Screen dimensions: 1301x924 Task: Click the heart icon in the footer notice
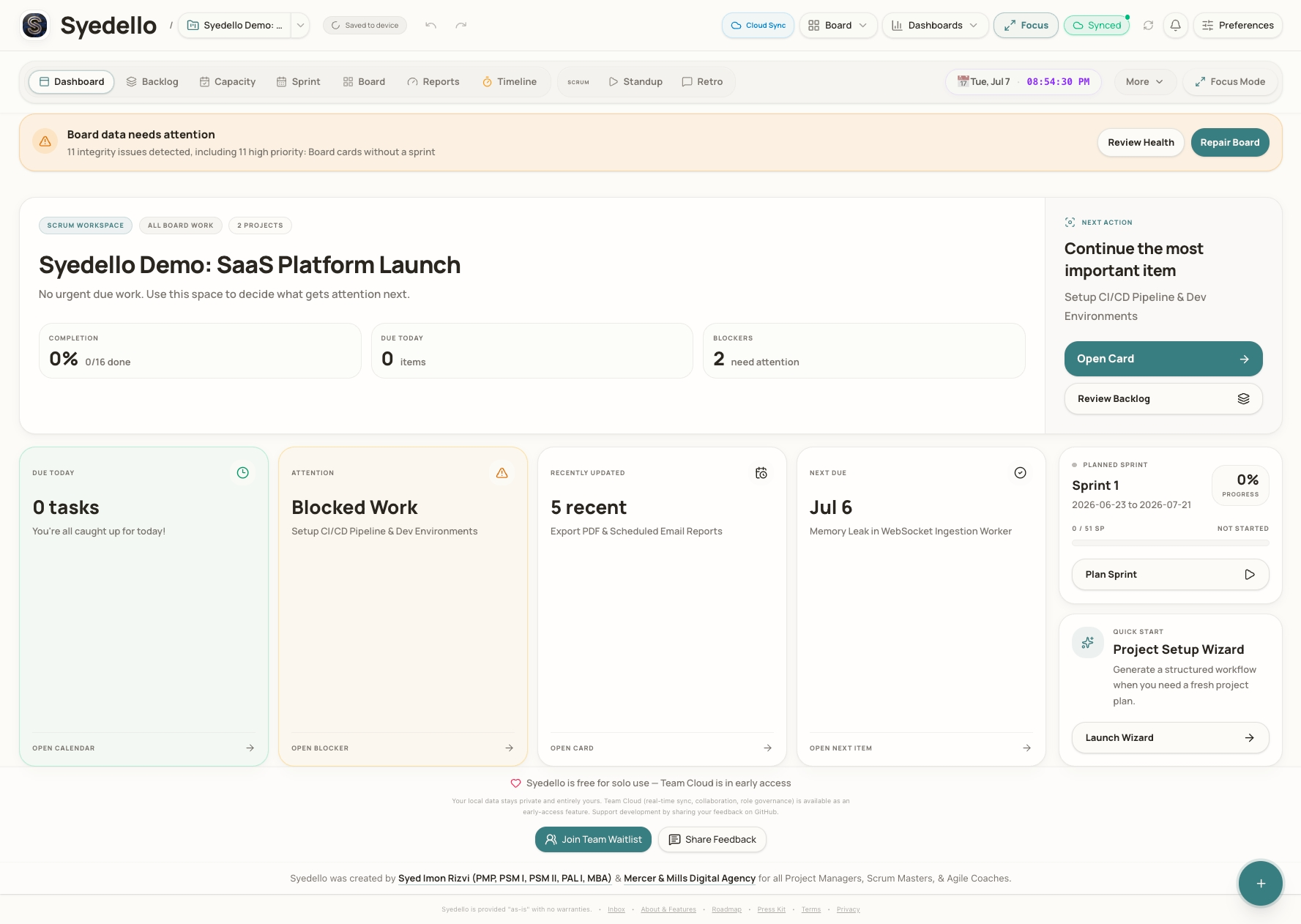coord(515,783)
